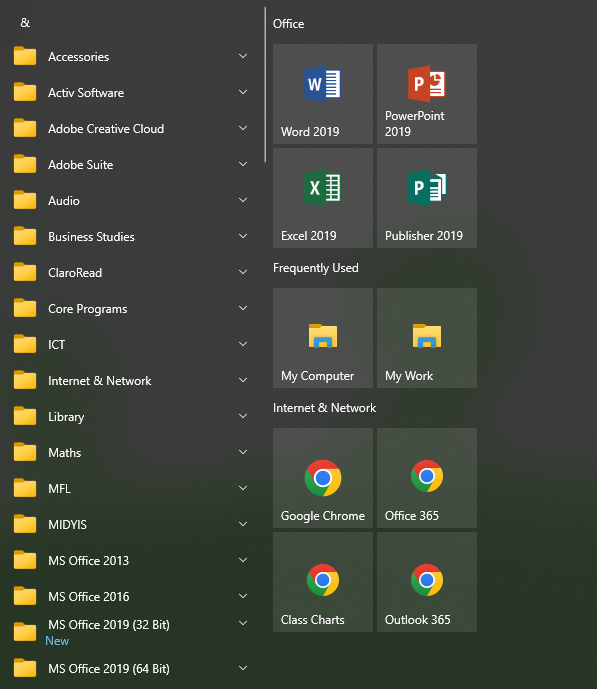Expand the Accessories folder chevron

click(243, 56)
